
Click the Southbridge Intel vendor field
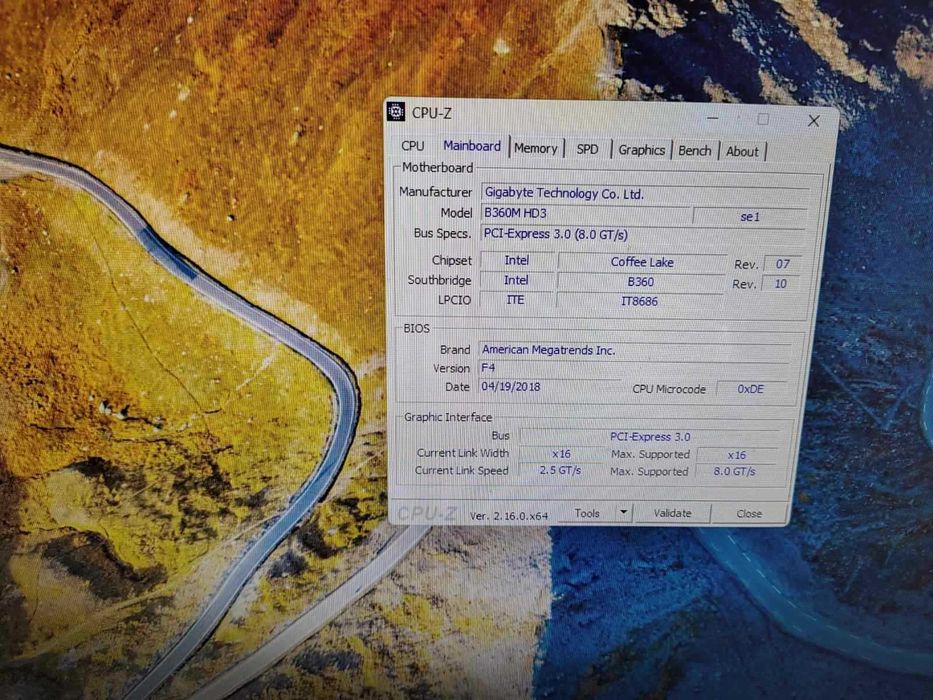pos(516,280)
